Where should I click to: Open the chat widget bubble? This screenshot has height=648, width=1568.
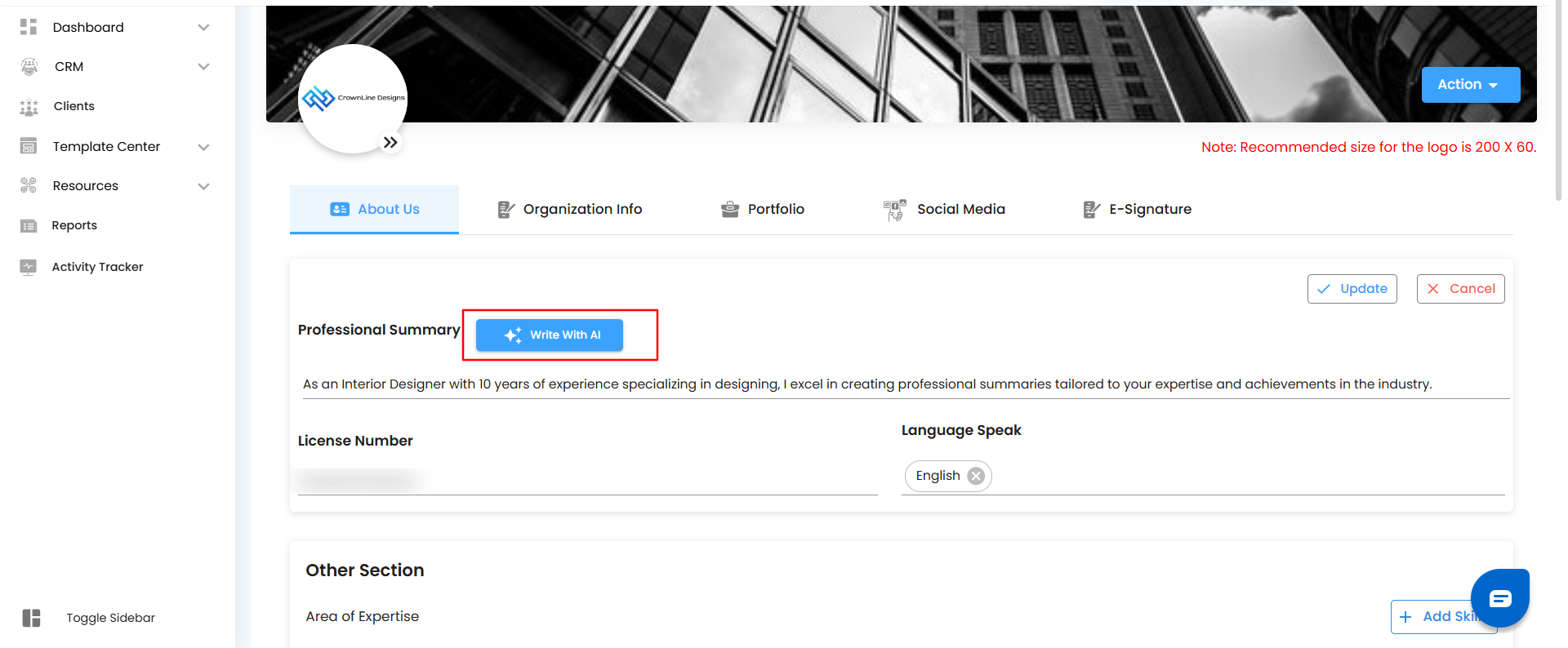pyautogui.click(x=1500, y=598)
